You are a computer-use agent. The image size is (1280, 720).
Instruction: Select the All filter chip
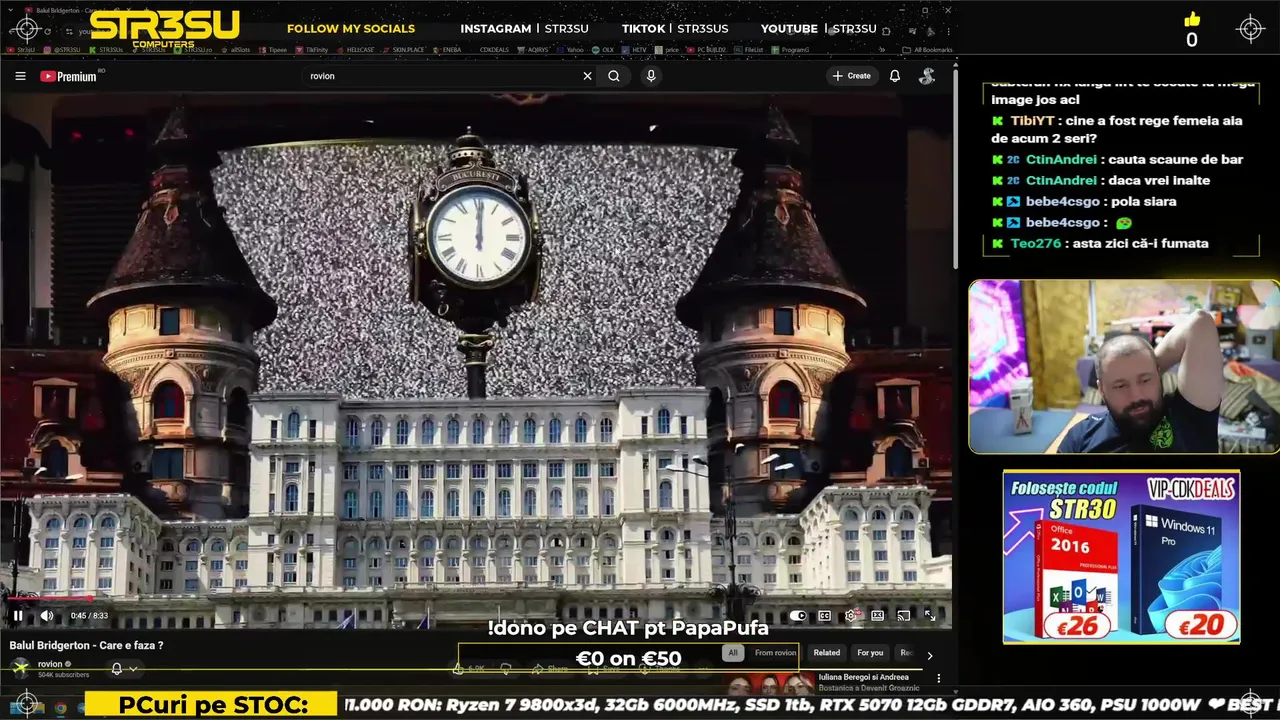click(x=733, y=653)
